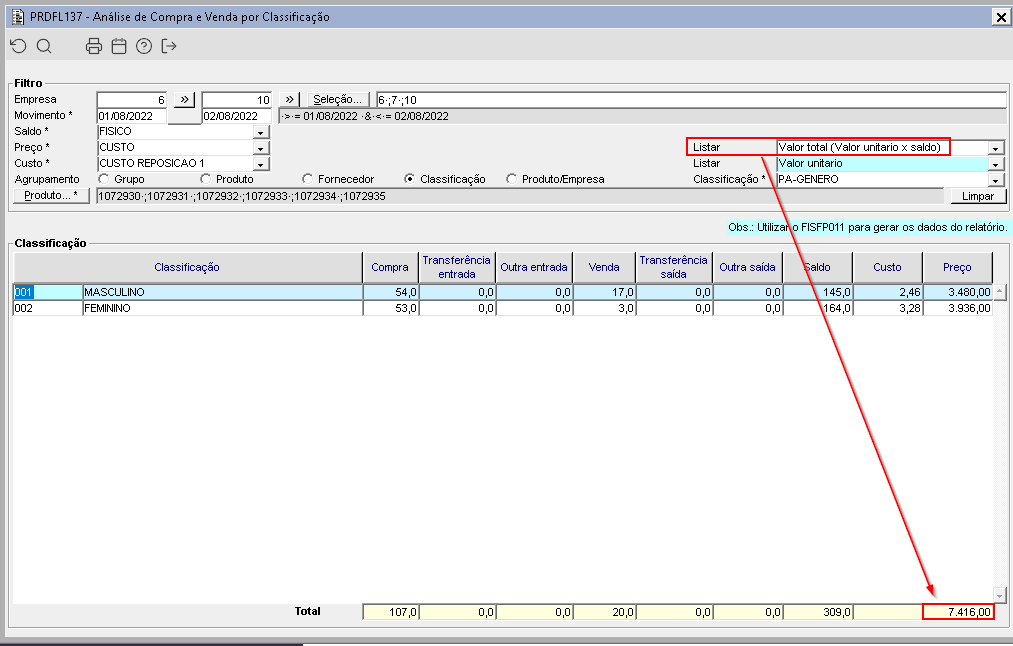
Task: Close the PRDFL137 window
Action: click(x=1000, y=17)
